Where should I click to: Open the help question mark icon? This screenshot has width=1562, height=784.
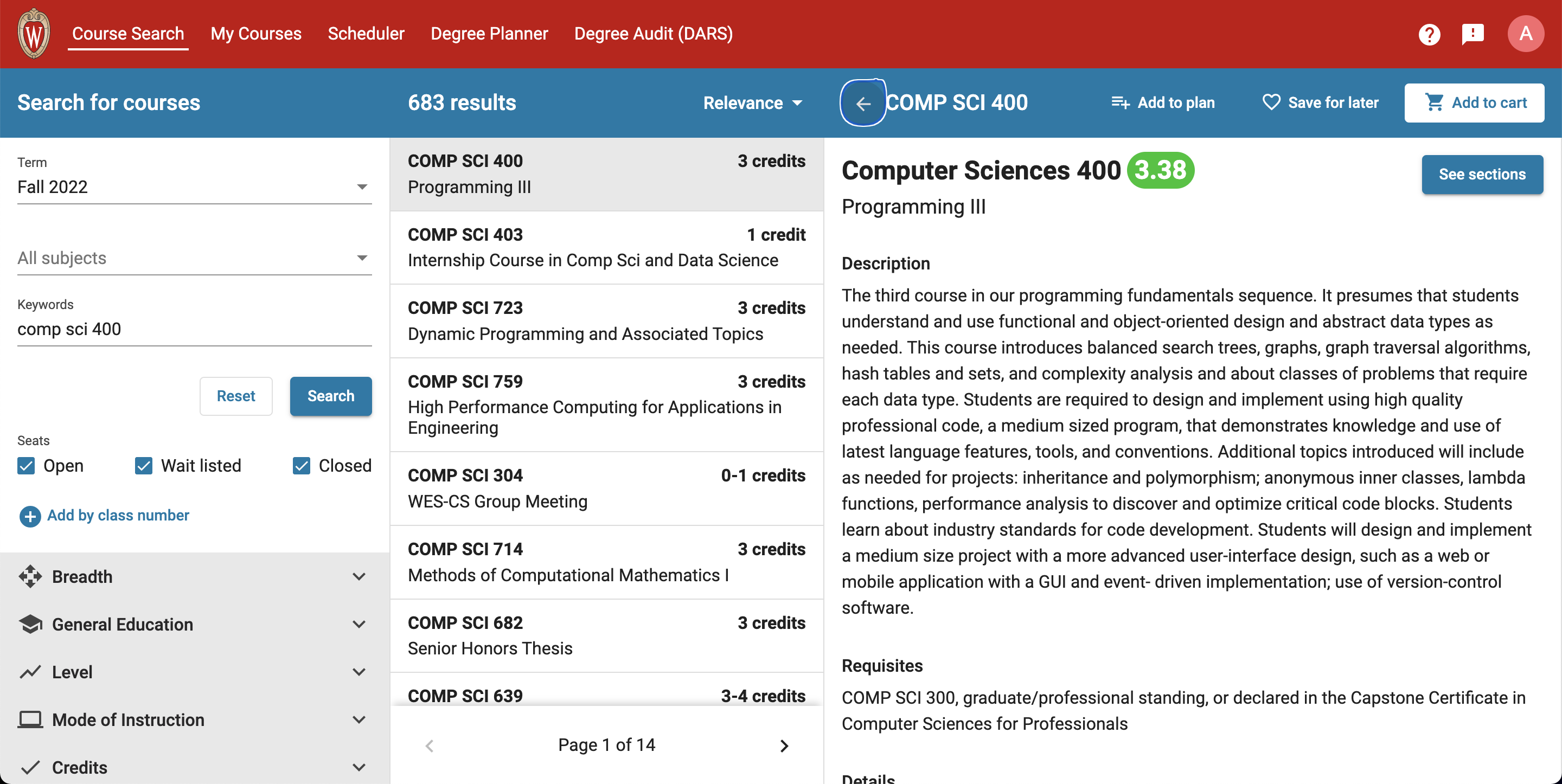1429,34
